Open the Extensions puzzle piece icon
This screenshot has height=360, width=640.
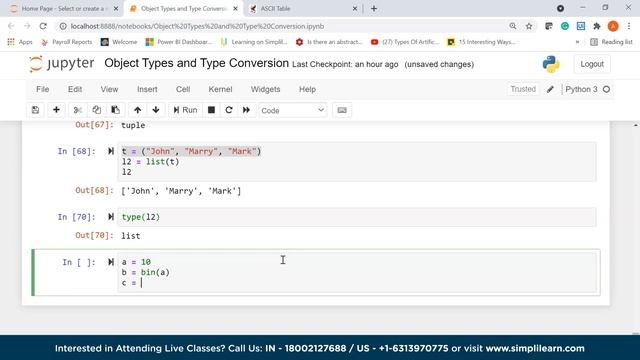click(x=597, y=26)
